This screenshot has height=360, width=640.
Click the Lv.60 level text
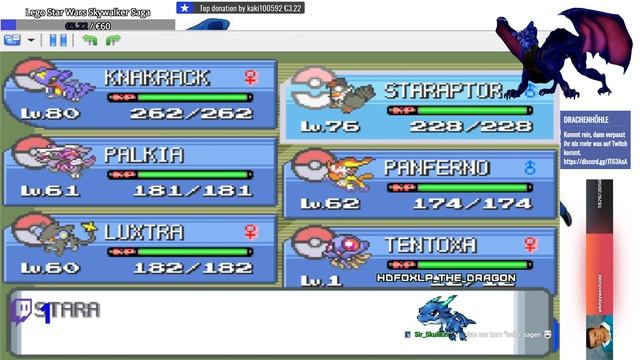[x=50, y=268]
